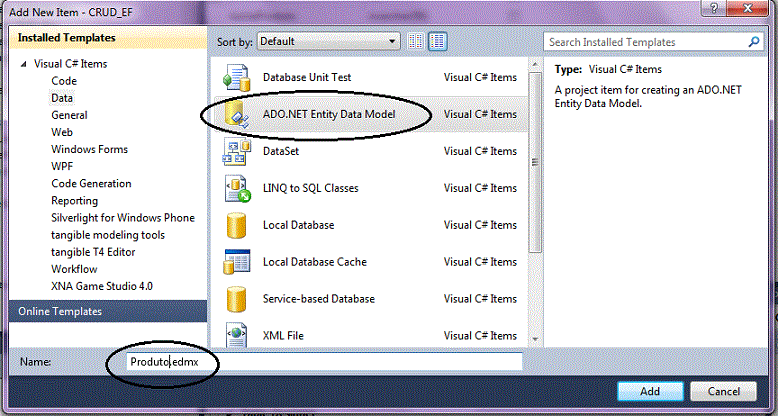778x416 pixels.
Task: Switch to small icons view
Action: point(416,42)
